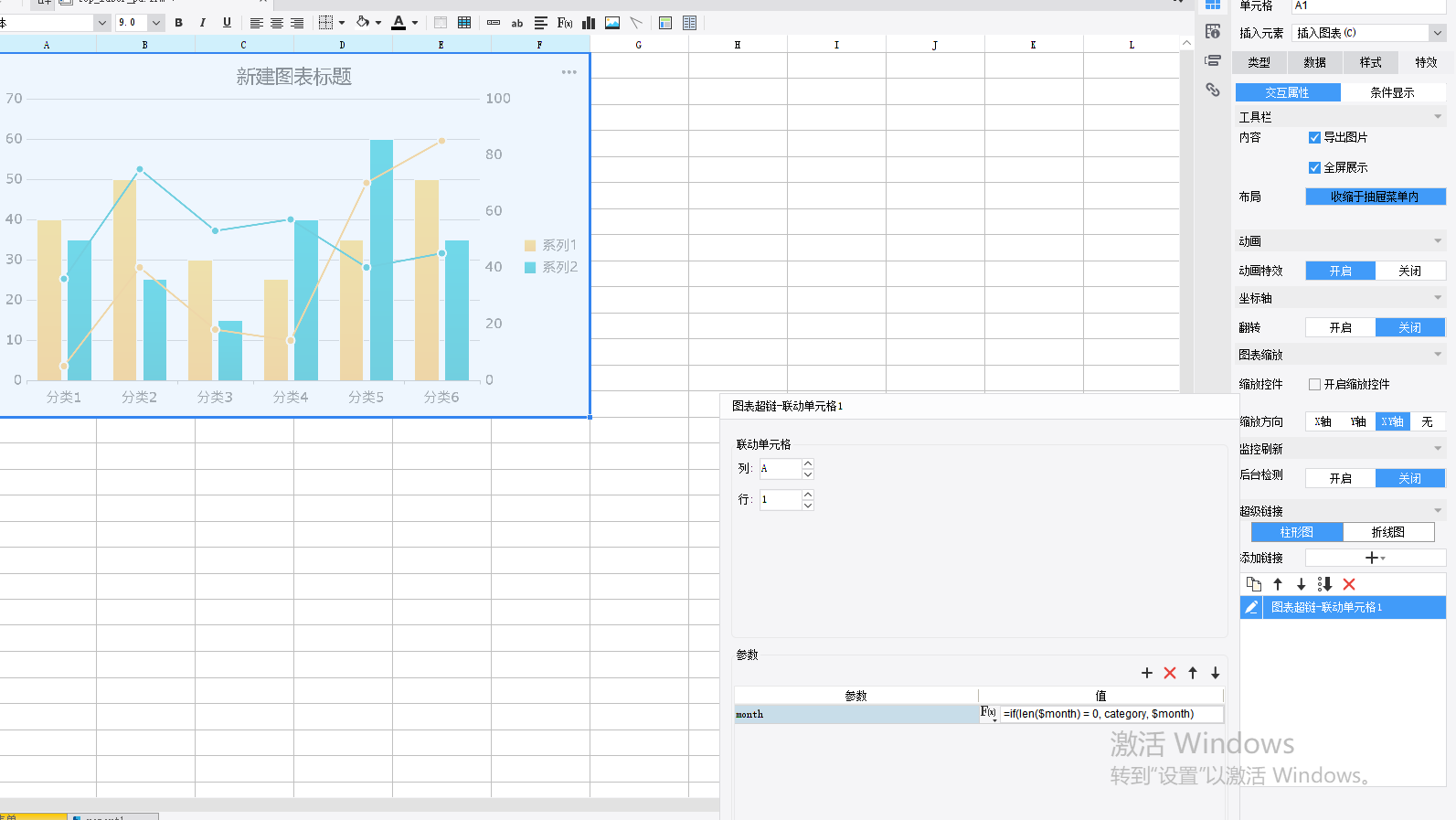The width and height of the screenshot is (1456, 820).
Task: Click the insert image toolbar icon
Action: coord(612,23)
